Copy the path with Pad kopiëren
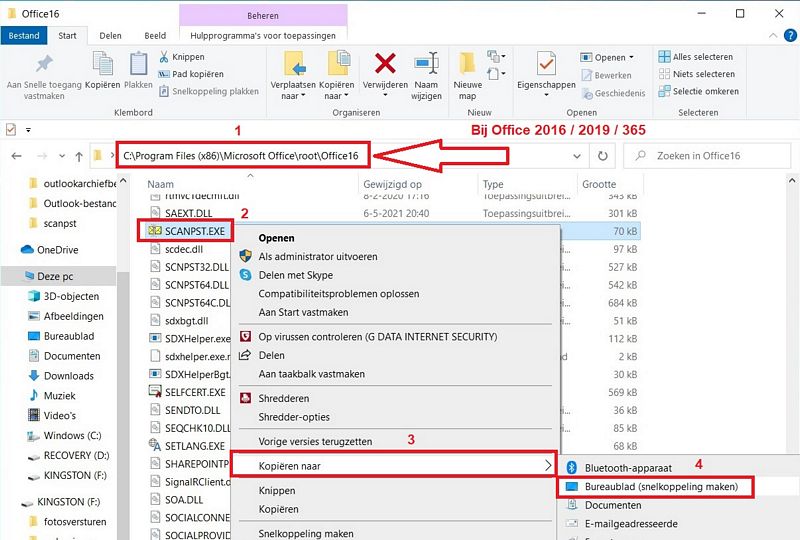This screenshot has width=800, height=540. coord(191,74)
